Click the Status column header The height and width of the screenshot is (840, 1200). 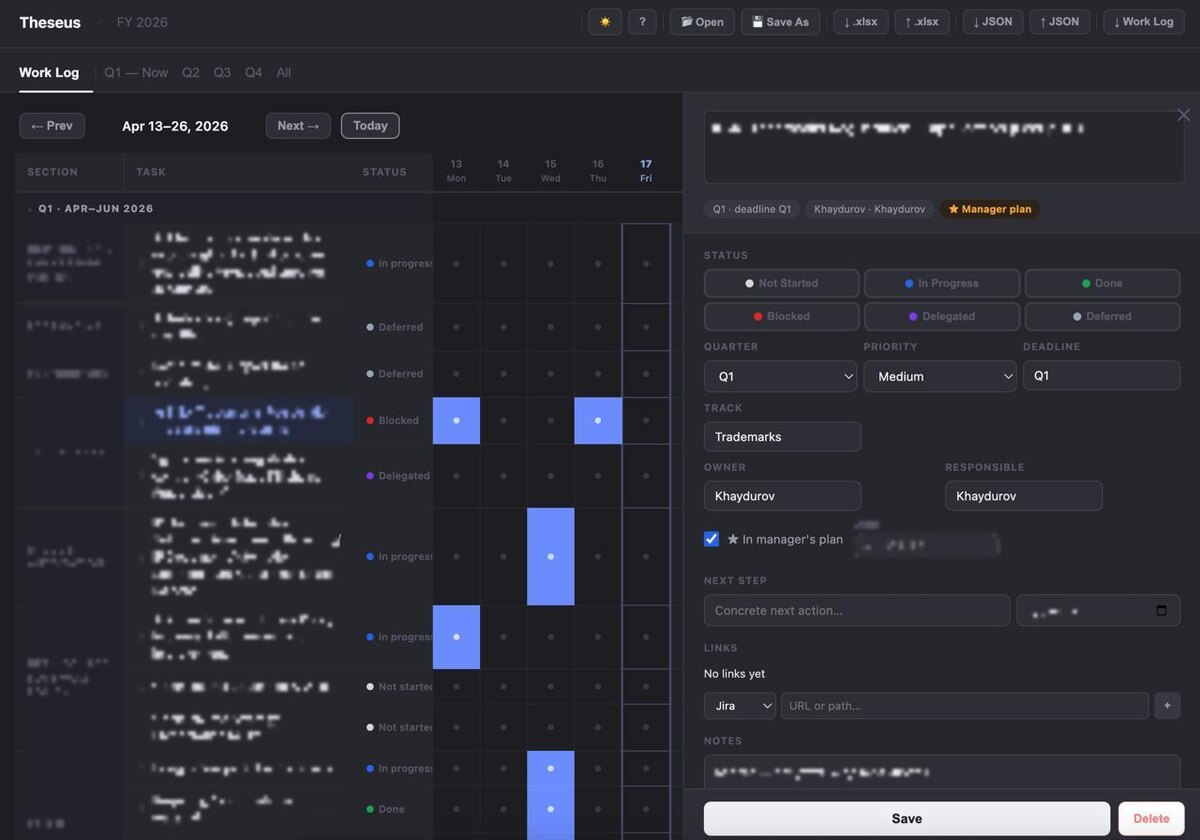[385, 172]
